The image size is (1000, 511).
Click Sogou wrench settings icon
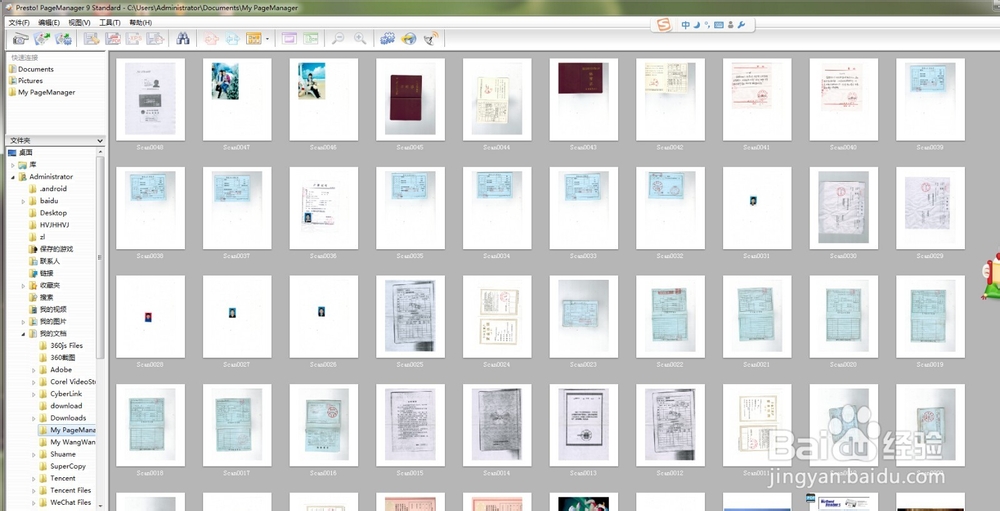741,25
